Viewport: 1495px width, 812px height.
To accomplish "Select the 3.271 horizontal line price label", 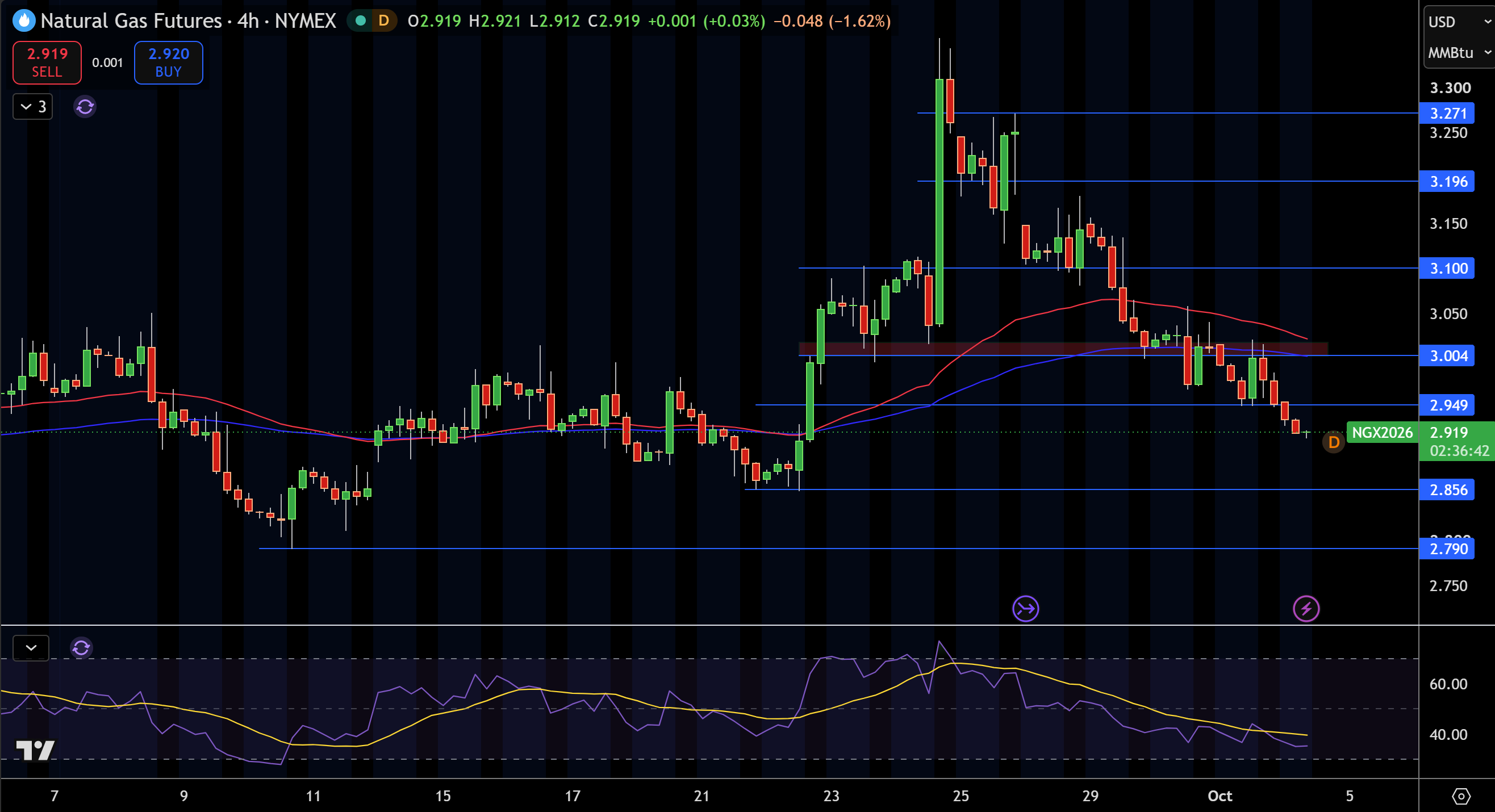I will coord(1447,113).
